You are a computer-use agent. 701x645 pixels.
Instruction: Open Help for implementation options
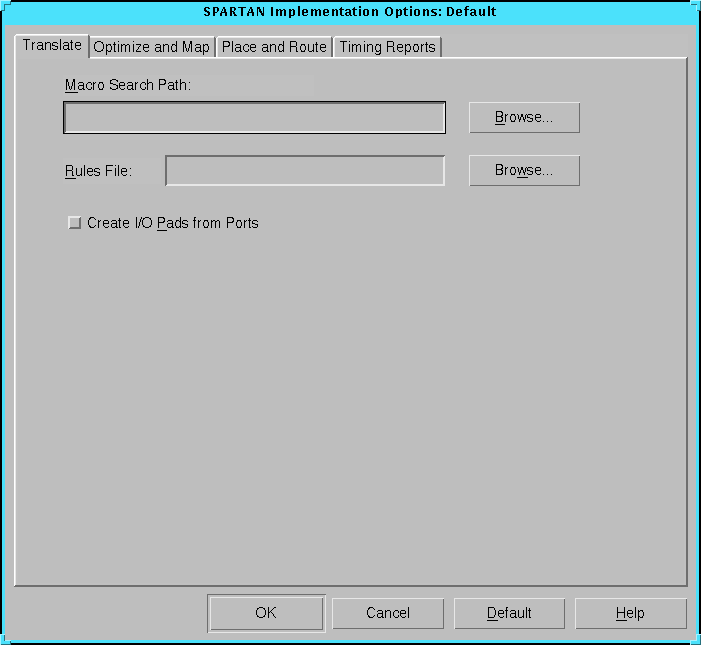(630, 613)
